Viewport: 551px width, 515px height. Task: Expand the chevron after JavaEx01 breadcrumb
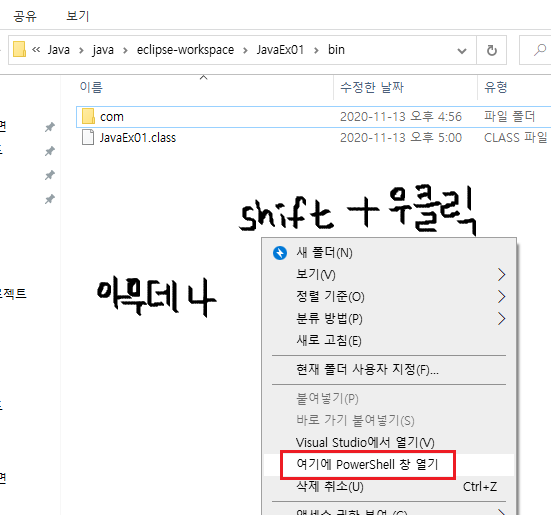316,51
